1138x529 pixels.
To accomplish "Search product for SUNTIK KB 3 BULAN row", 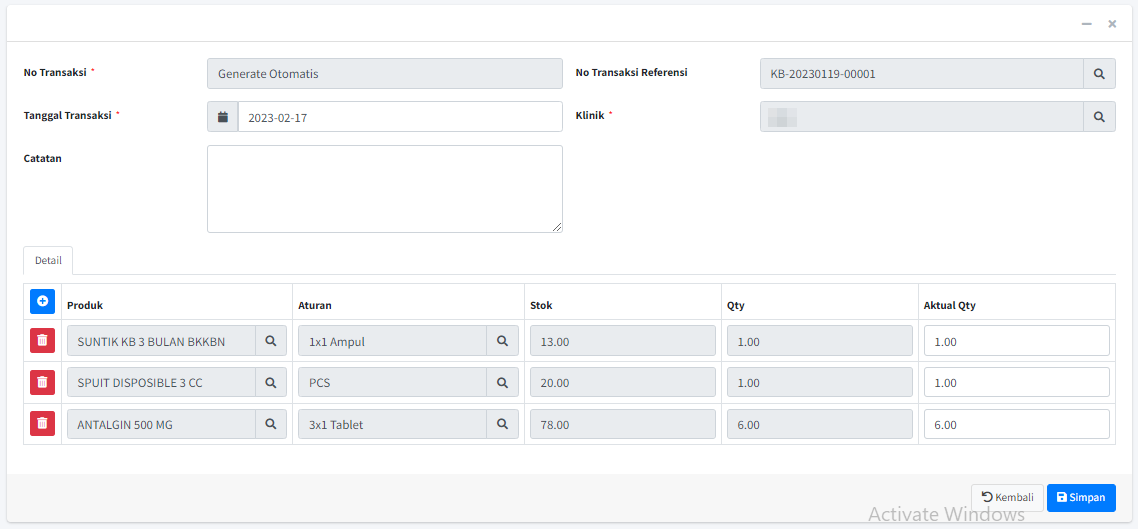I will point(271,341).
